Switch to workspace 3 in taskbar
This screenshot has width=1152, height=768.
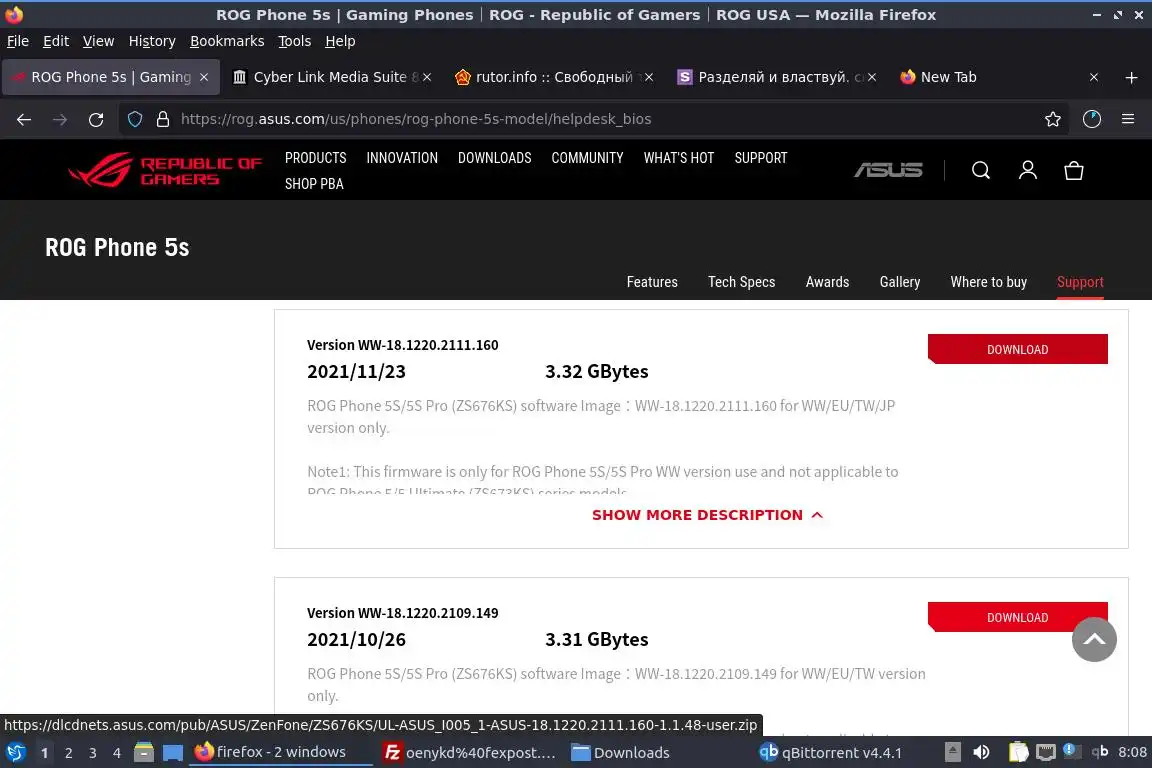[93, 753]
